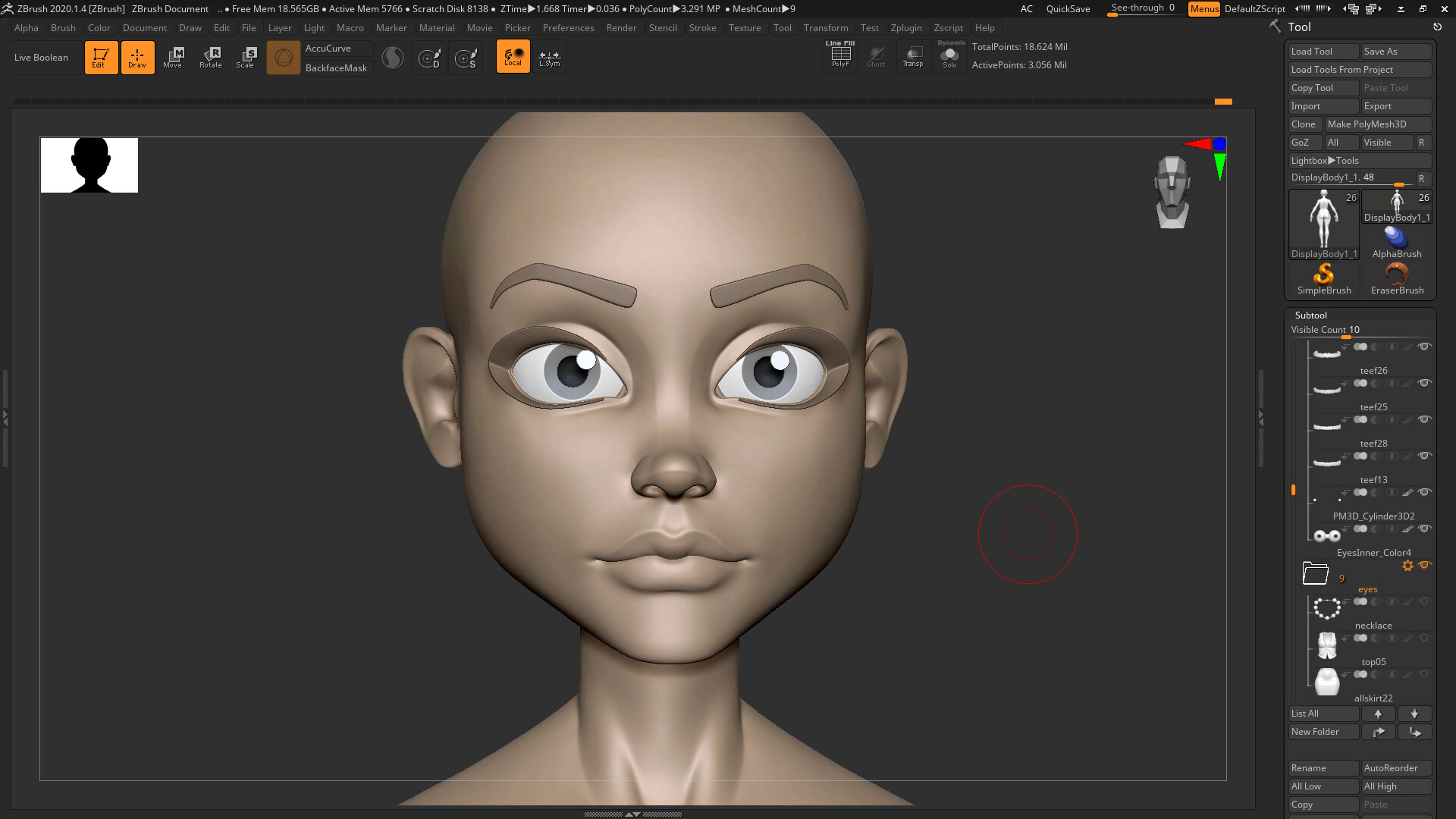Viewport: 1456px width, 819px height.
Task: Open the current brush picker showing AccuCurve
Action: pyautogui.click(x=284, y=57)
